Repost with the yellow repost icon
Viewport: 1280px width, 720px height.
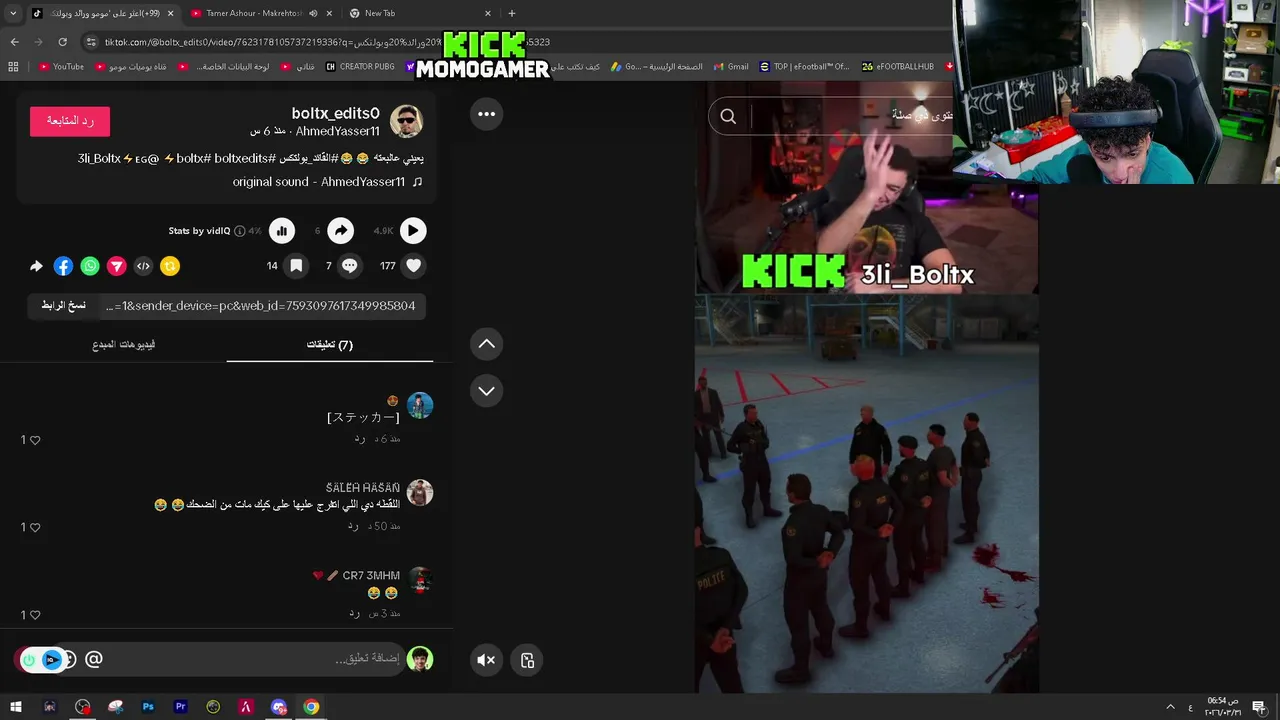tap(170, 266)
